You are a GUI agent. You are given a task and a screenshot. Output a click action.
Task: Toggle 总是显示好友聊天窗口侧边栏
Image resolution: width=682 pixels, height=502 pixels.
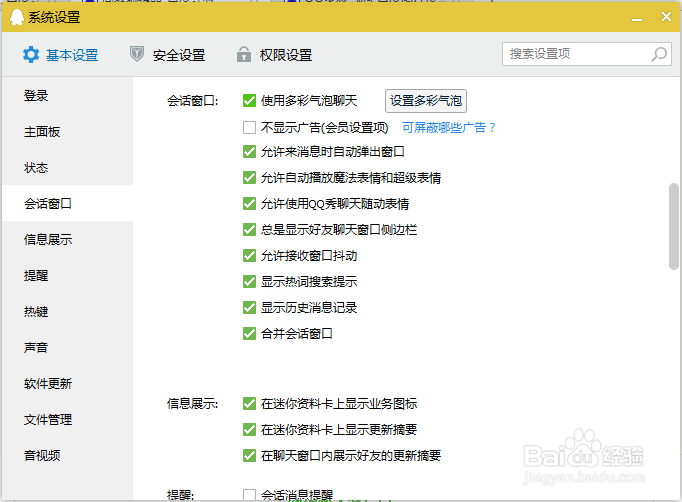pos(249,230)
